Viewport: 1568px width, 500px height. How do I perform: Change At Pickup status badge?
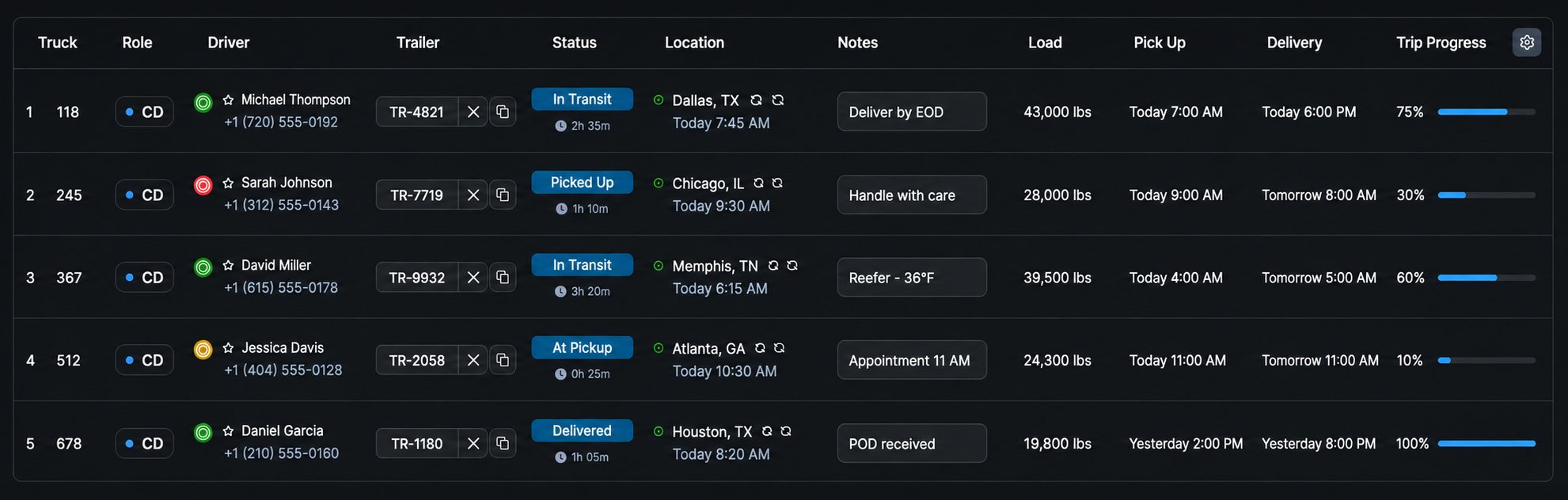[582, 347]
